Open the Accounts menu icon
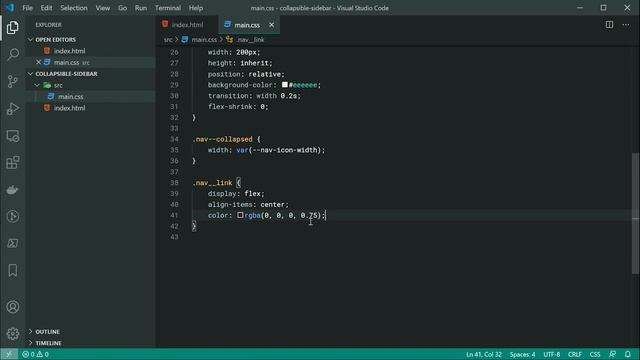Image resolution: width=640 pixels, height=360 pixels. pos(13,307)
